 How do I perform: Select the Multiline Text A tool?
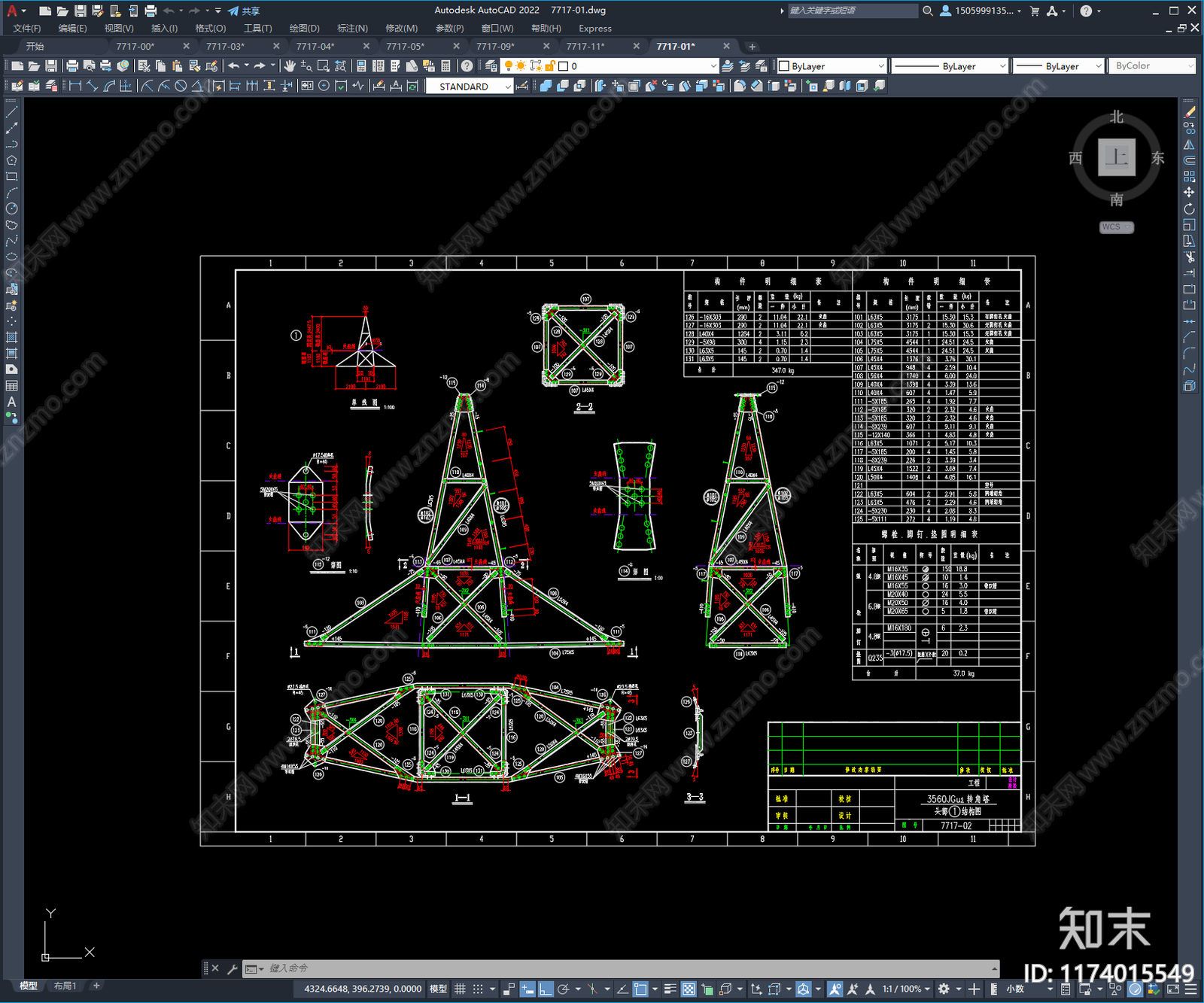pyautogui.click(x=11, y=402)
